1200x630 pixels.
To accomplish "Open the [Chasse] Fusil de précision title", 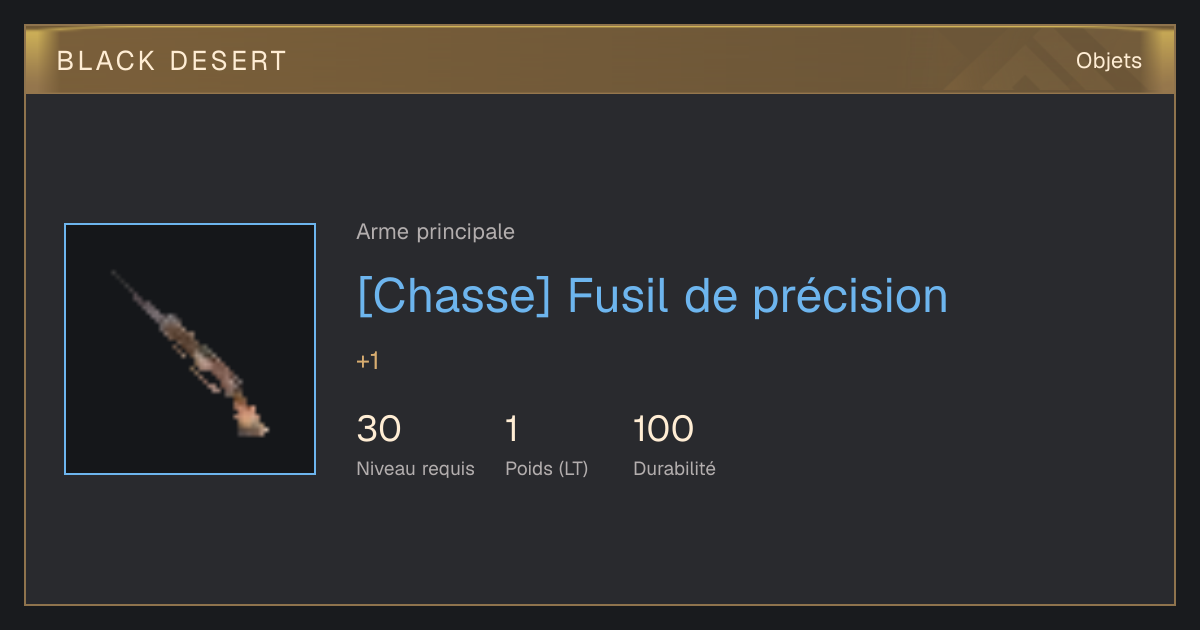I will point(652,296).
